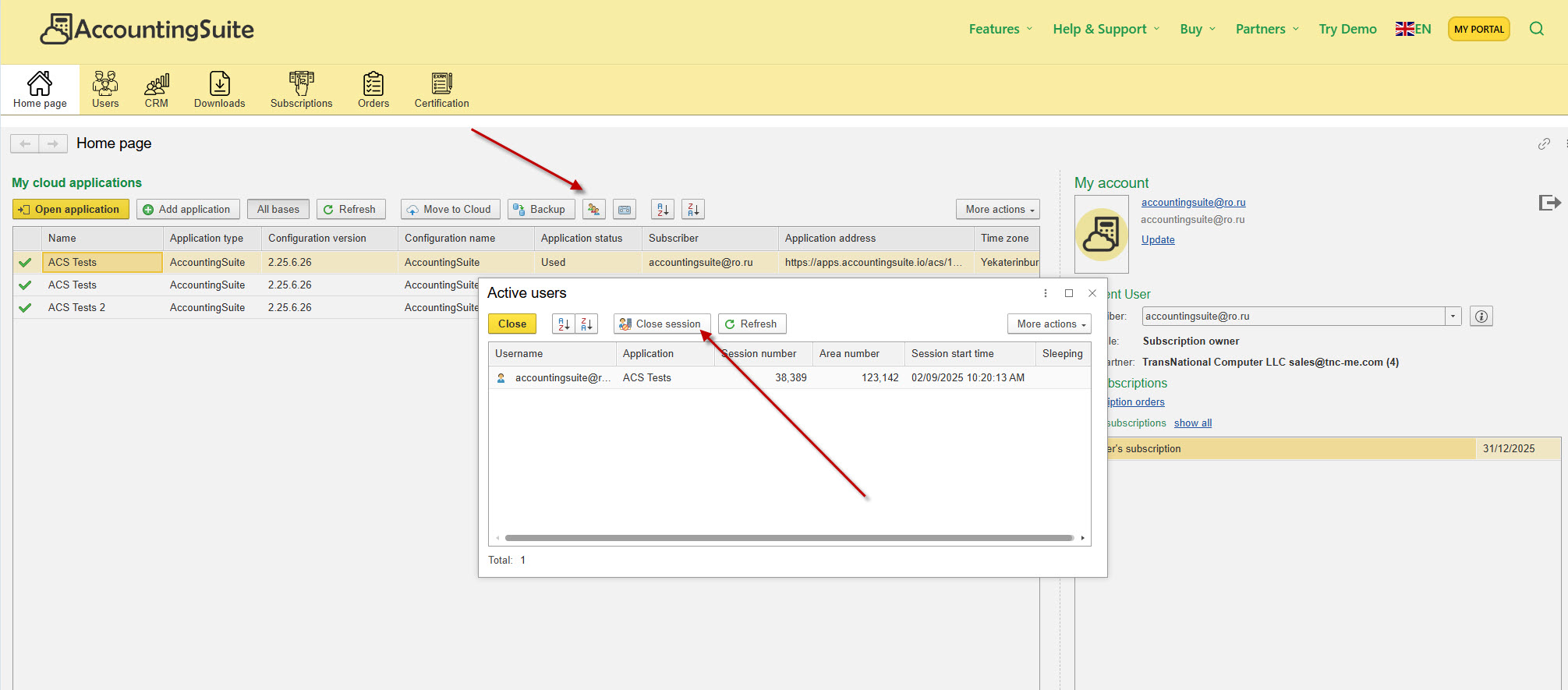Click Try Demo in top navigation

1347,29
